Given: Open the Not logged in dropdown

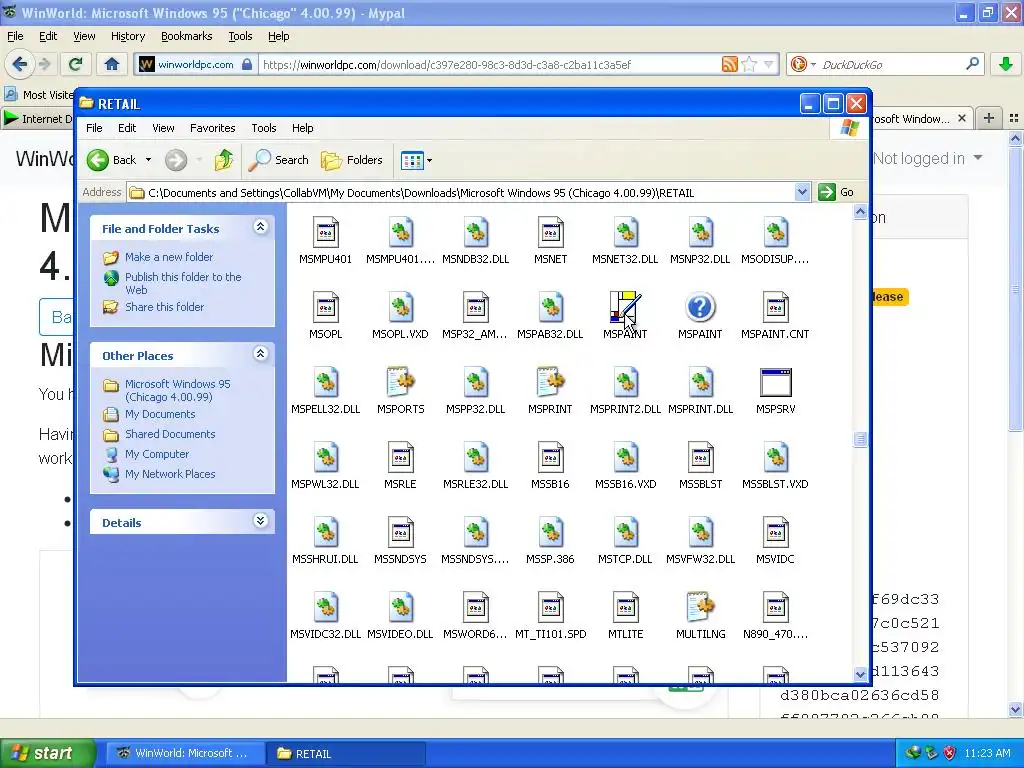Looking at the screenshot, I should (927, 158).
